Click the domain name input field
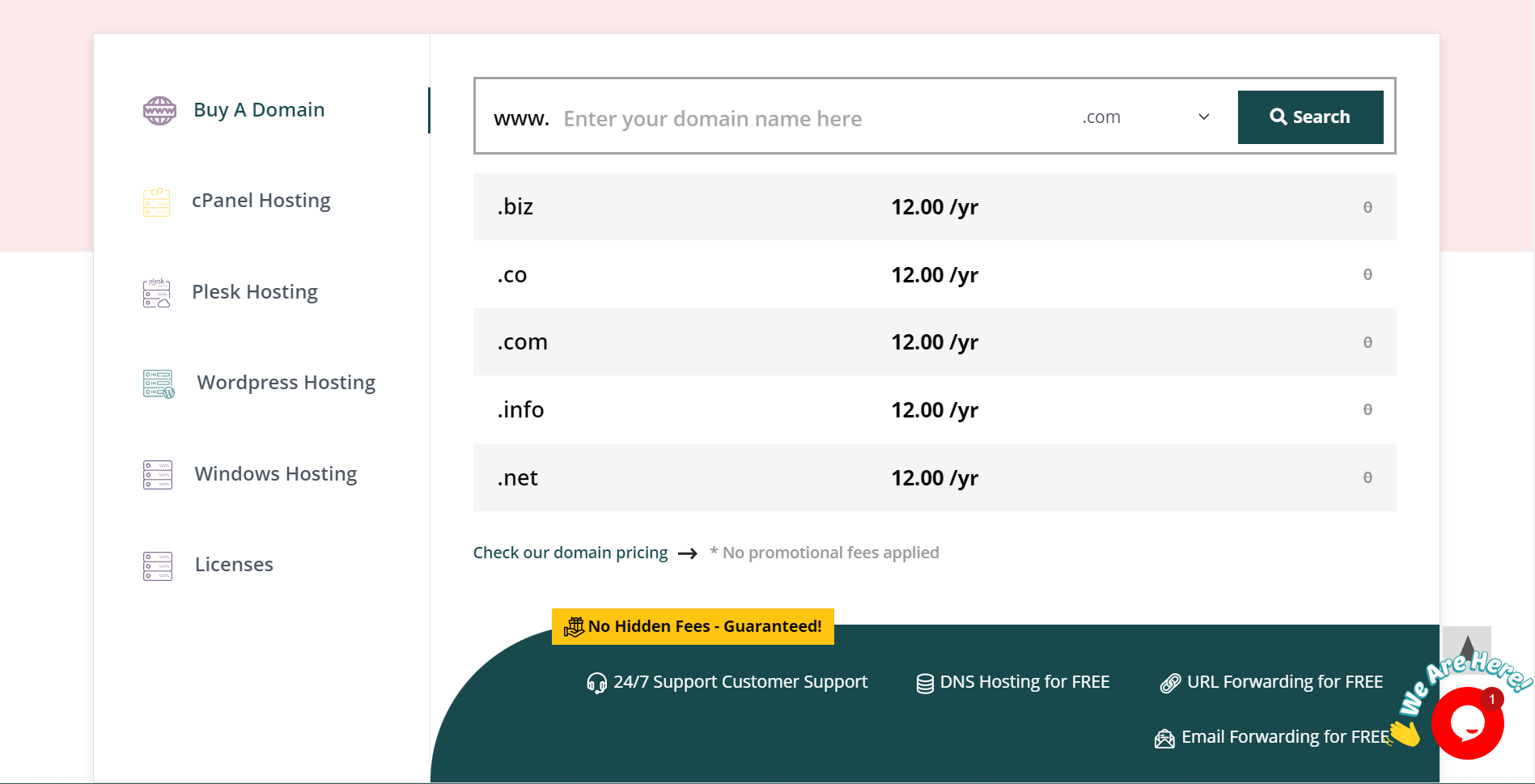 coord(809,119)
